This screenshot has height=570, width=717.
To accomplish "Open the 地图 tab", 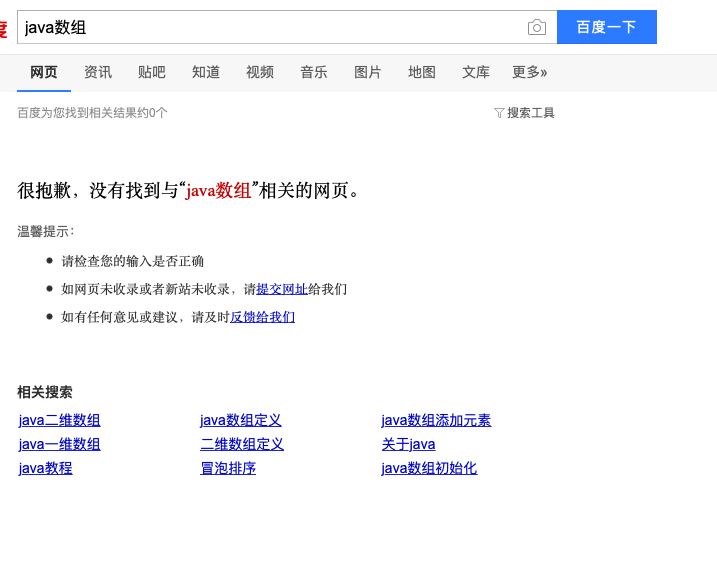I will tap(422, 72).
